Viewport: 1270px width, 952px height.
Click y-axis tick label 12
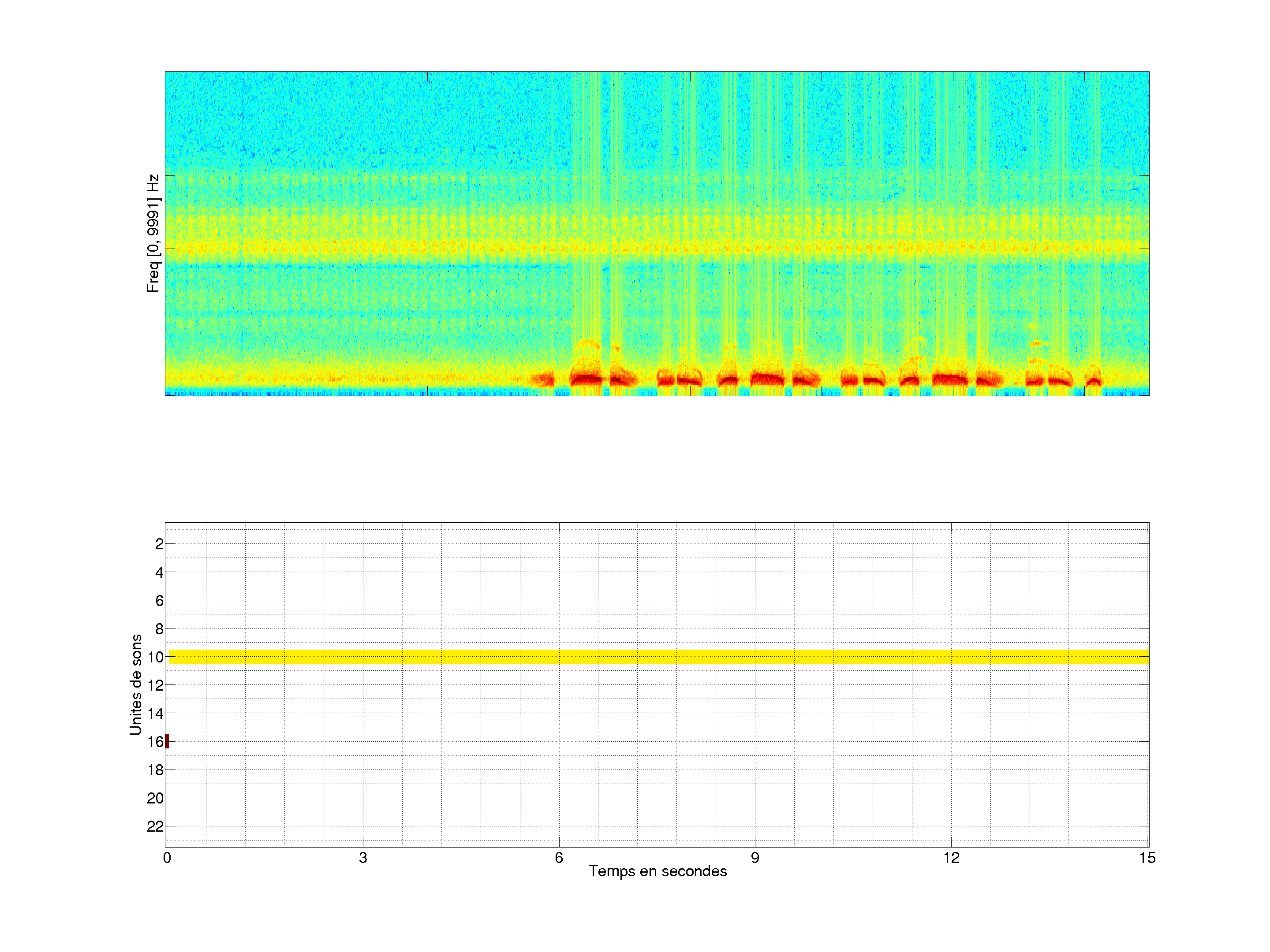click(x=155, y=685)
